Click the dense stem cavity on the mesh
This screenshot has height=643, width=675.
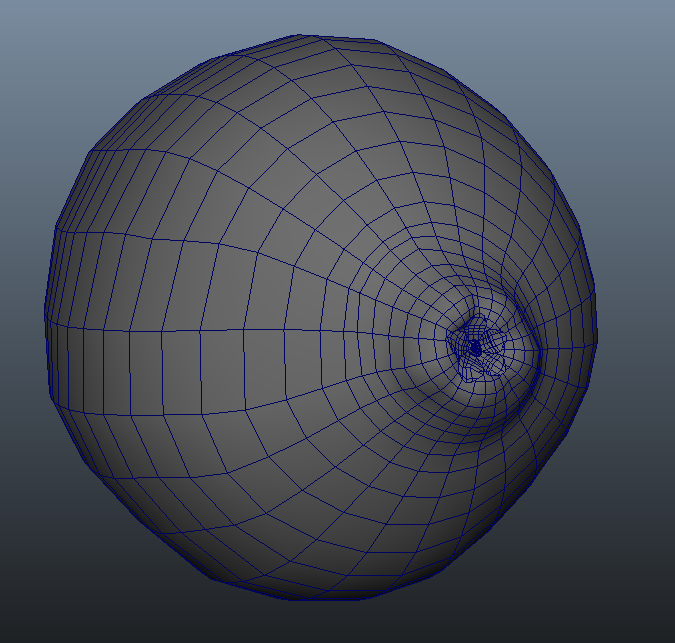coord(475,348)
